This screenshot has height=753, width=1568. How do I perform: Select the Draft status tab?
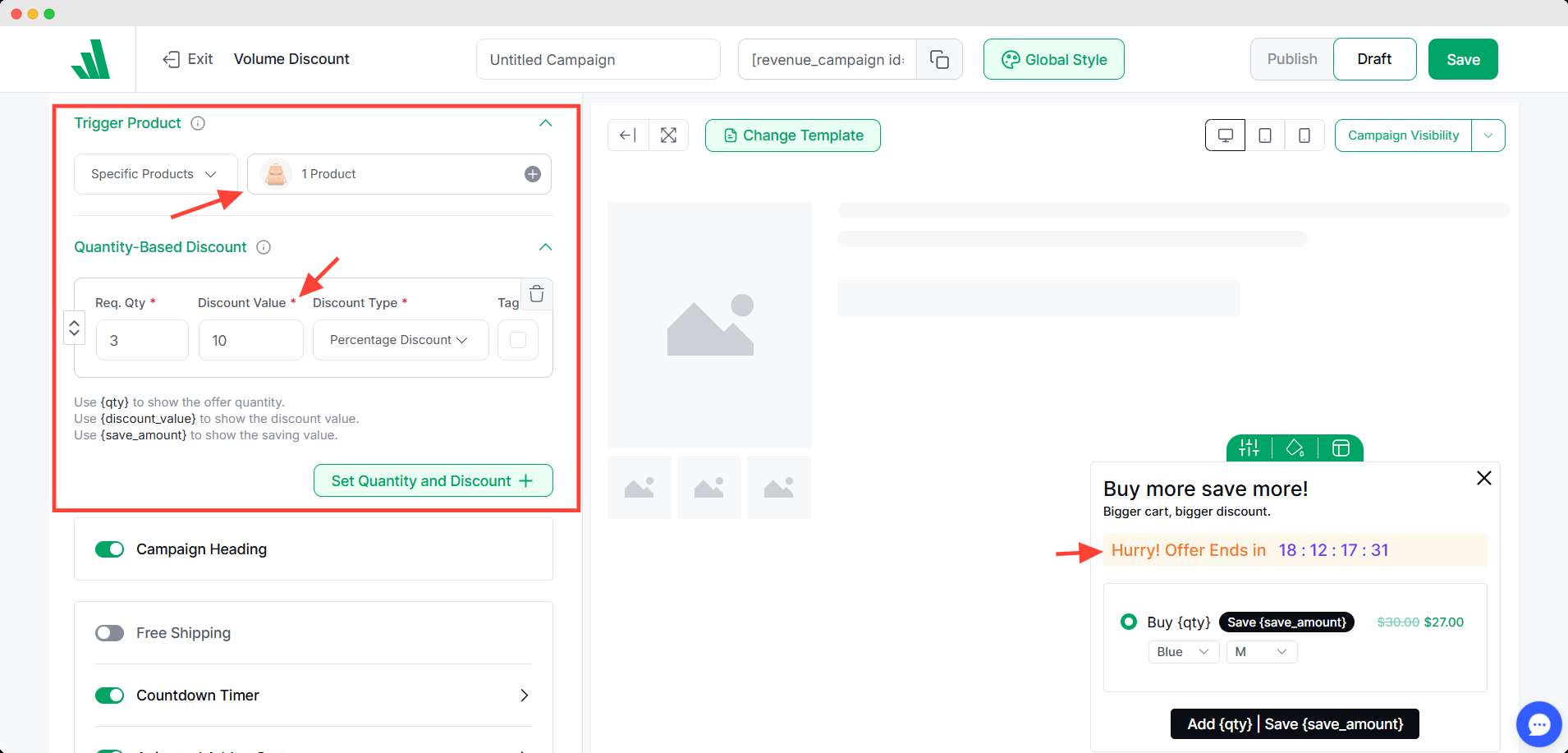(x=1373, y=59)
